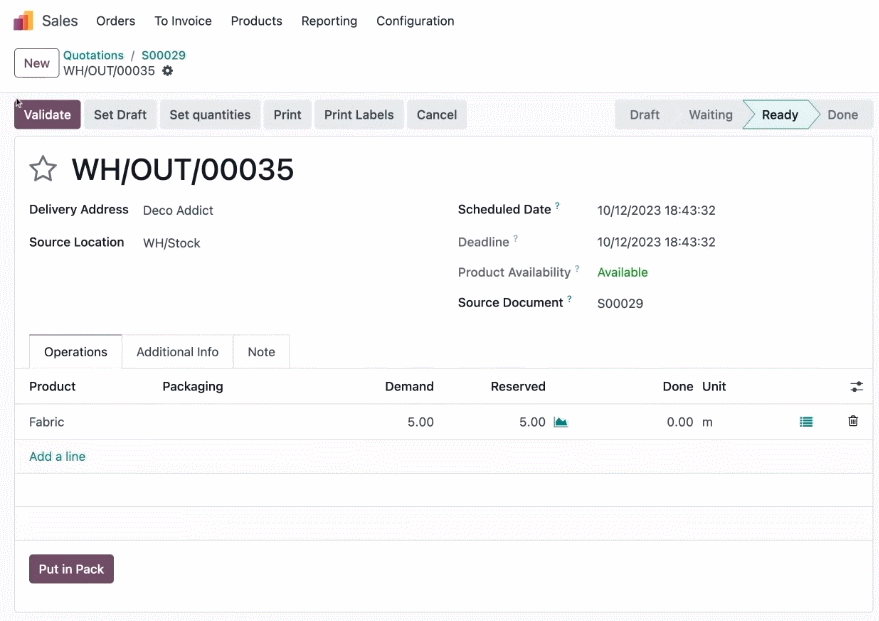
Task: Go back to Quotations breadcrumb
Action: (x=93, y=55)
